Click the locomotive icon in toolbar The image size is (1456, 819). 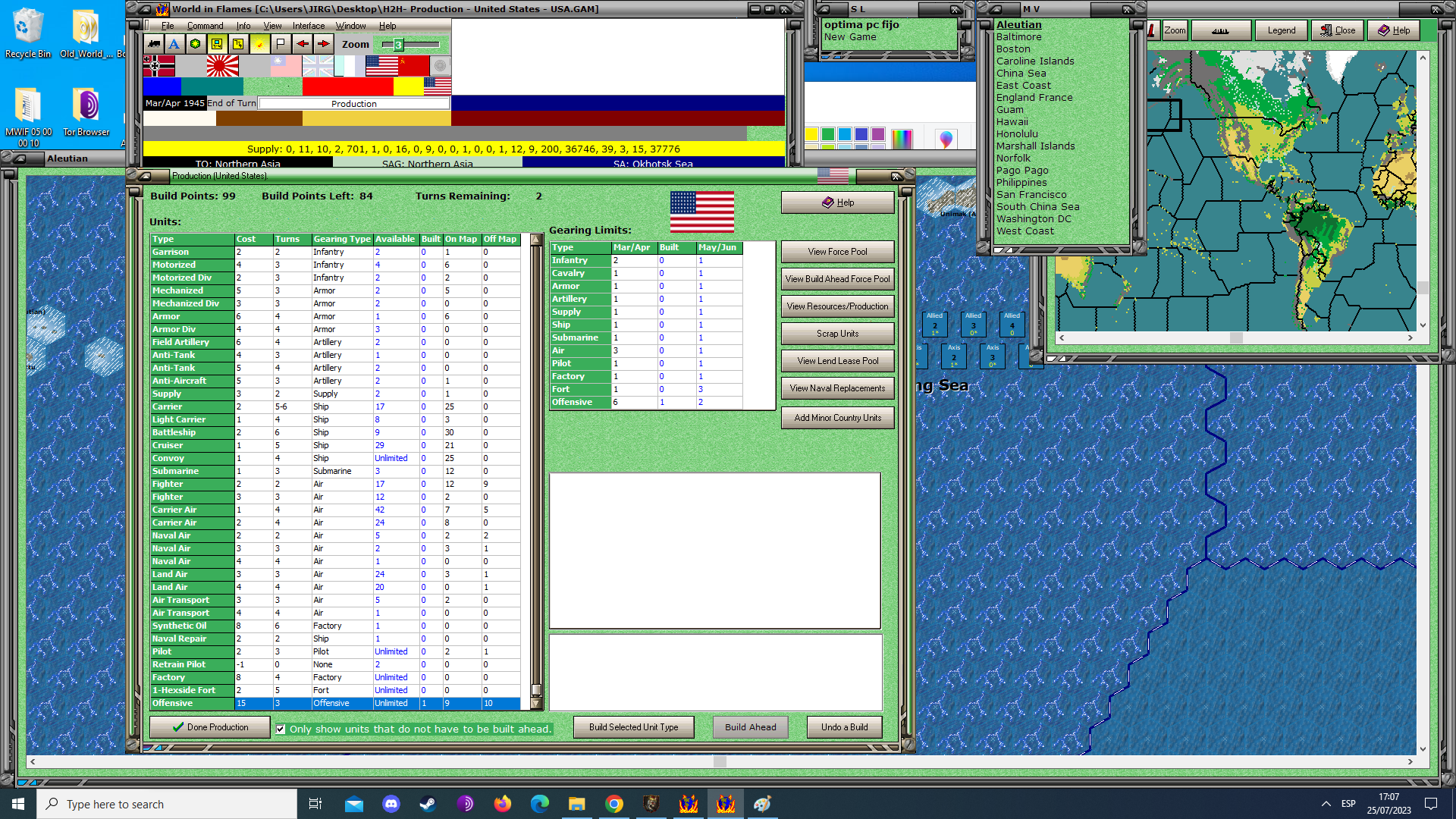154,44
